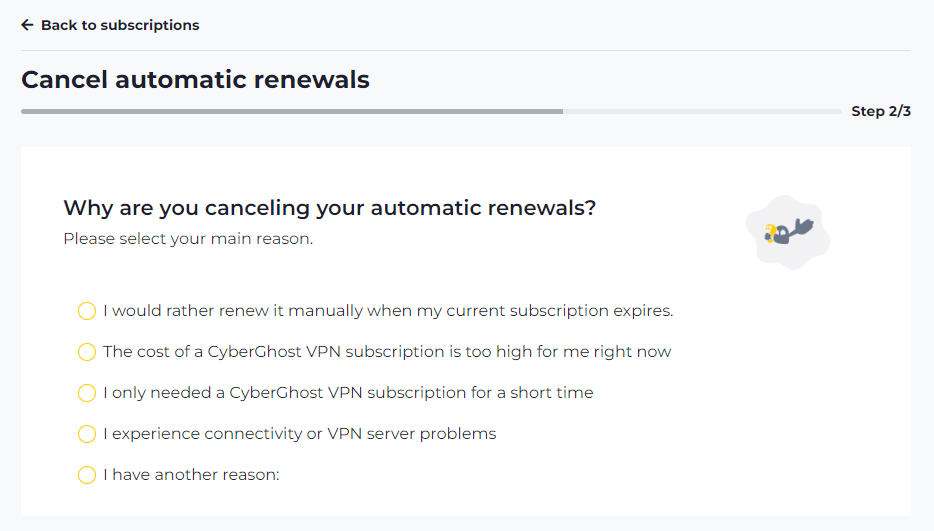
Task: Click the label about CyberGhost VPN cost too high
Action: [x=387, y=352]
